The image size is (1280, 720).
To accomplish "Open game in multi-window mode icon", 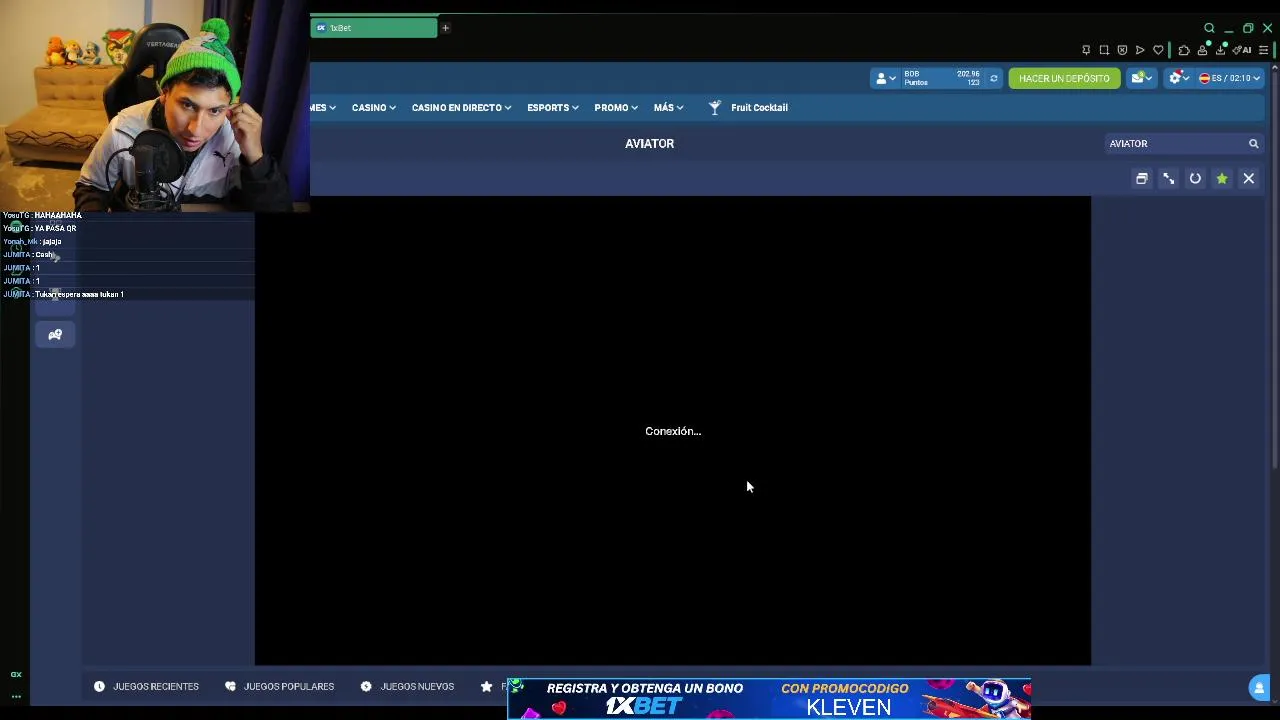I will 1141,178.
